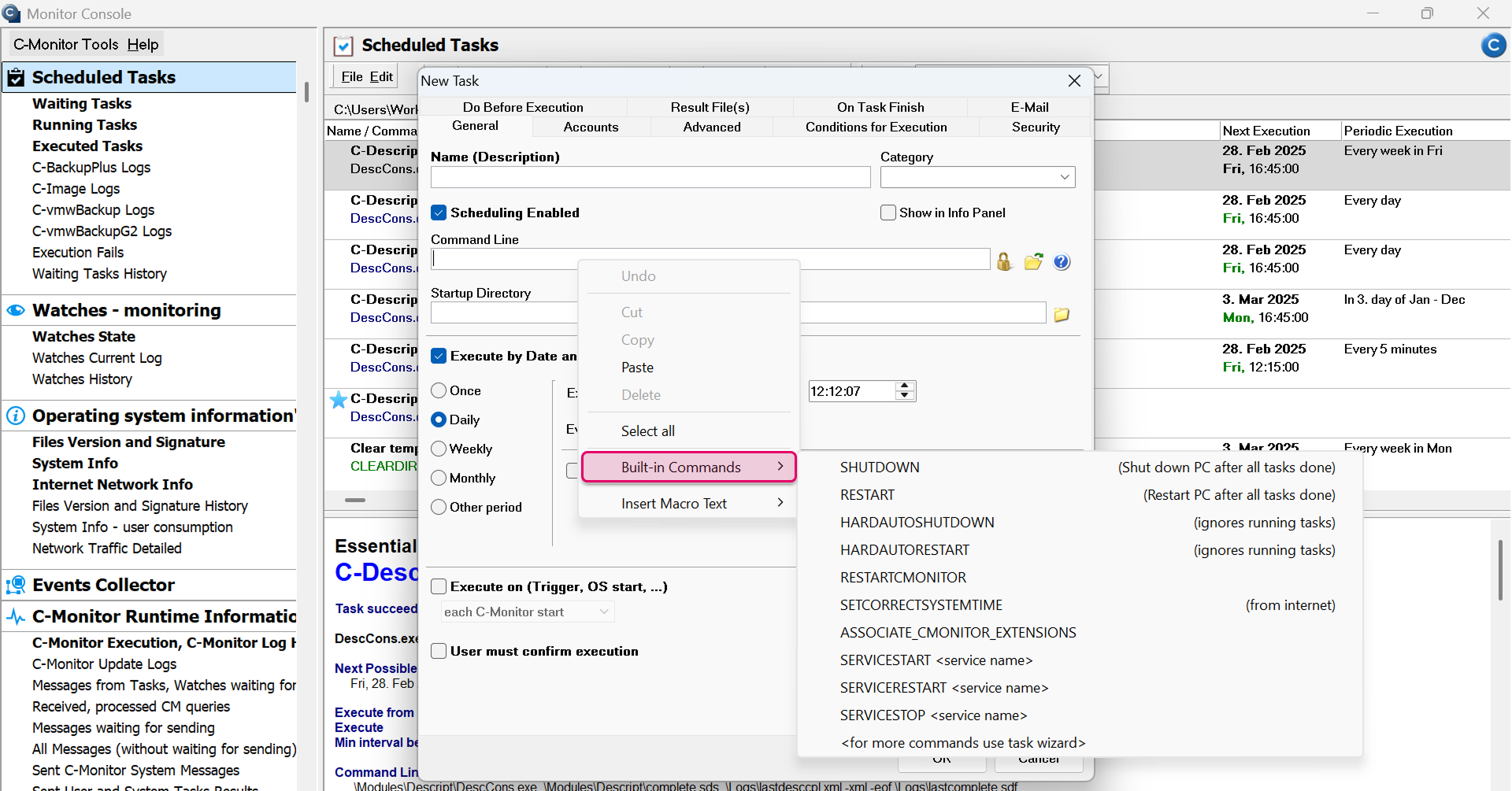Open the C-Monitor Tools menu

point(65,44)
